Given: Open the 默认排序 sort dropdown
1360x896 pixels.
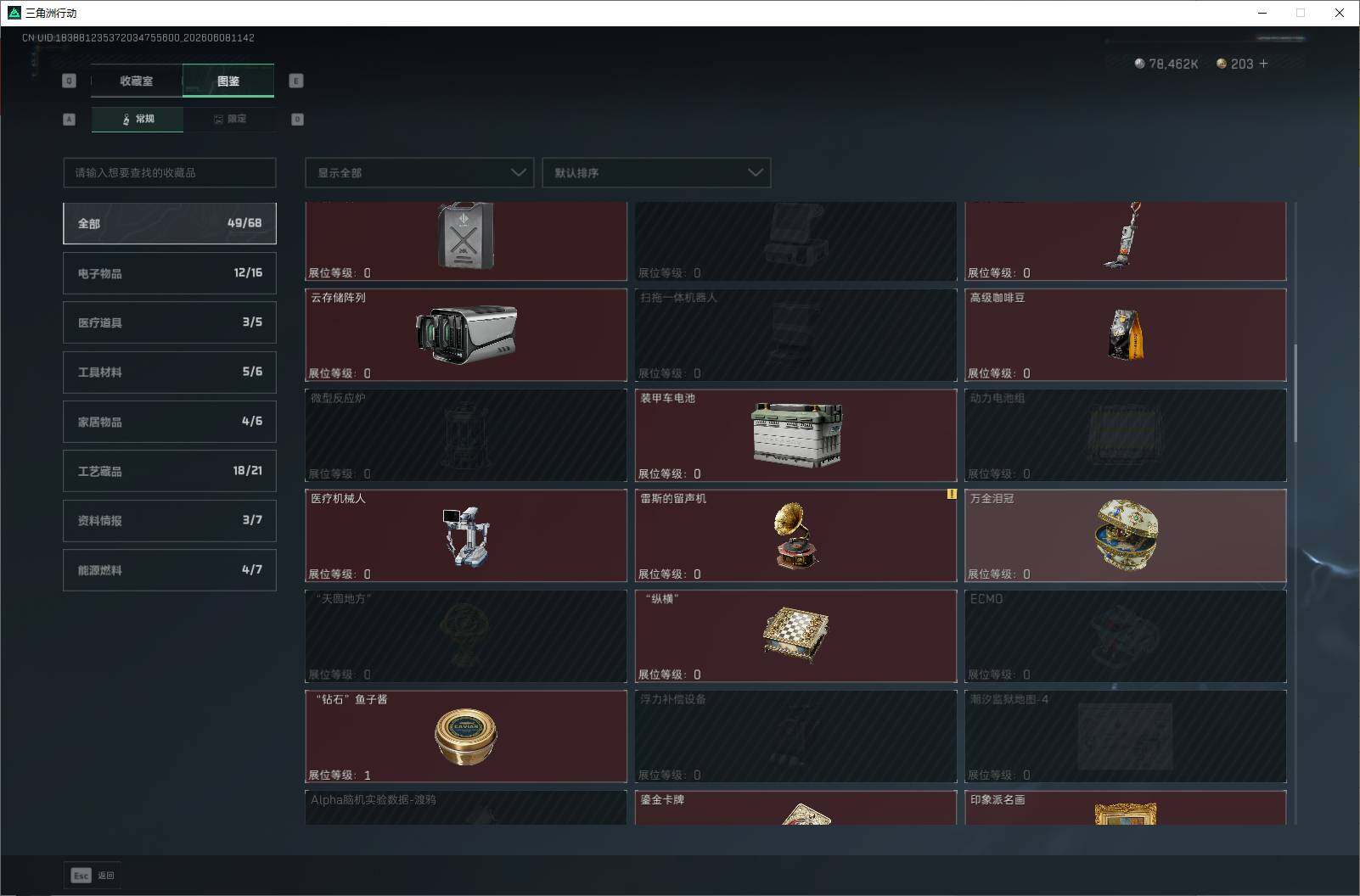Looking at the screenshot, I should click(656, 172).
